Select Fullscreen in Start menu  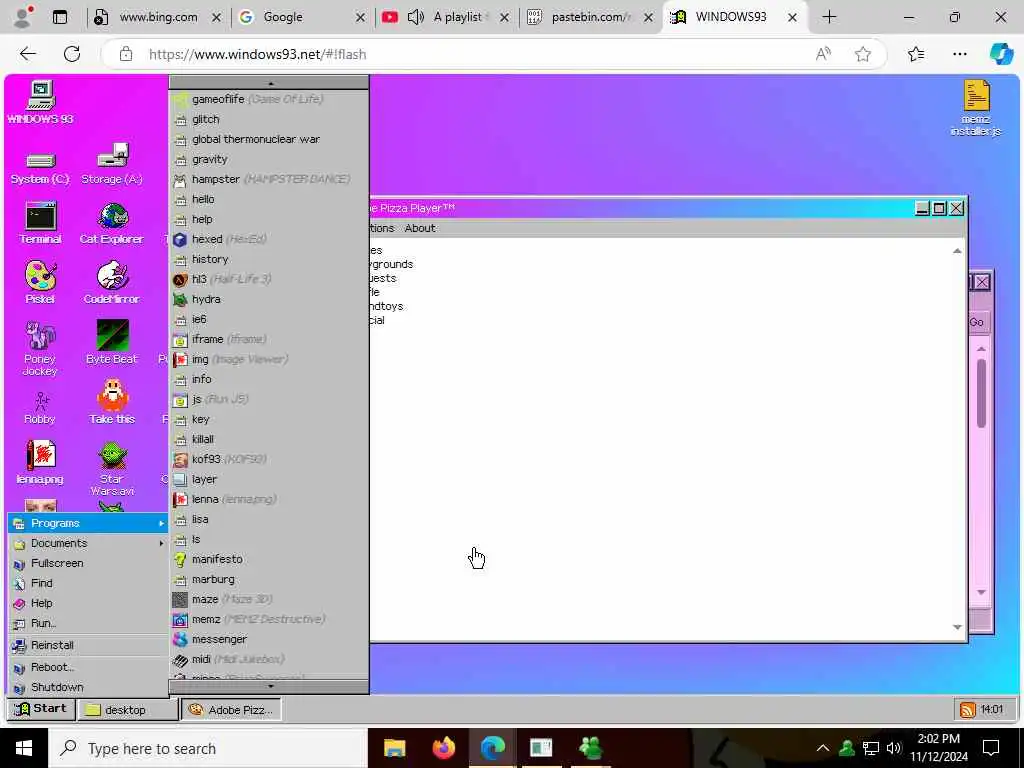pyautogui.click(x=88, y=563)
